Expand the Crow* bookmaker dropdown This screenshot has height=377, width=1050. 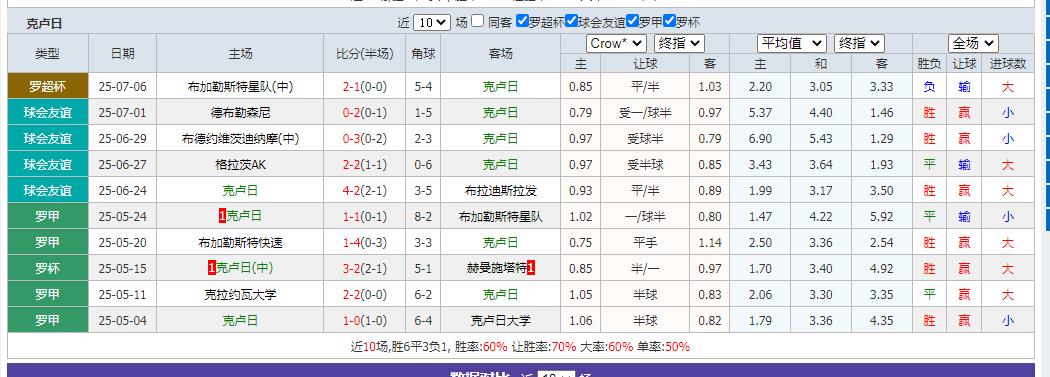(616, 44)
